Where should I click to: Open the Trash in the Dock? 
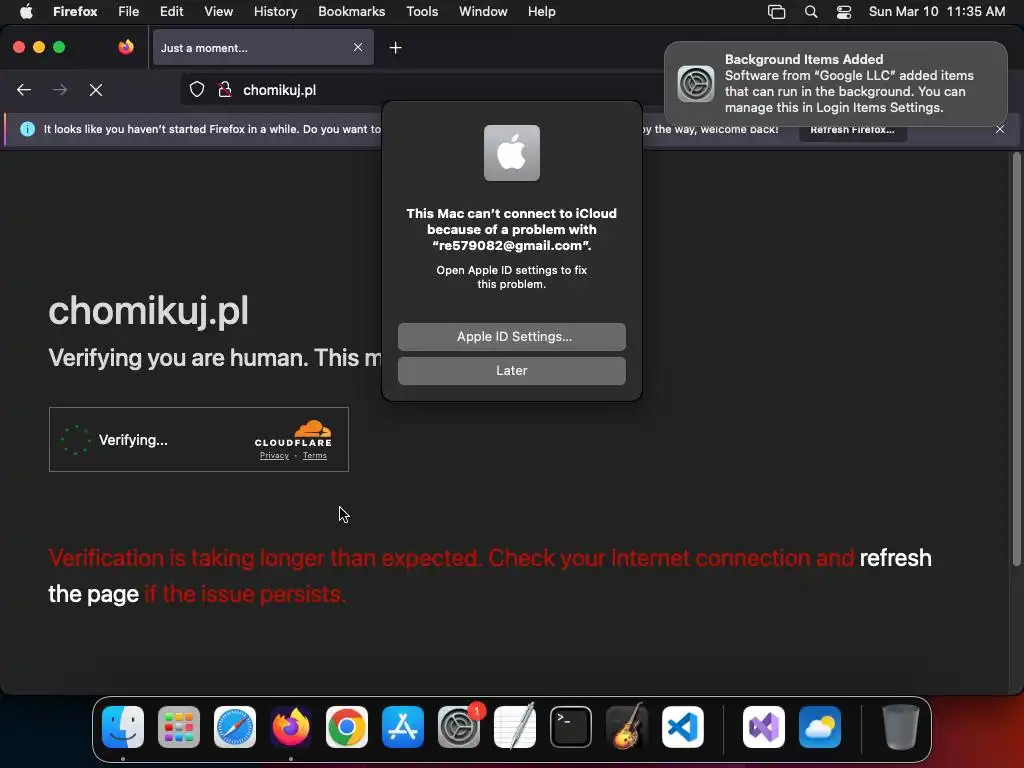point(901,727)
